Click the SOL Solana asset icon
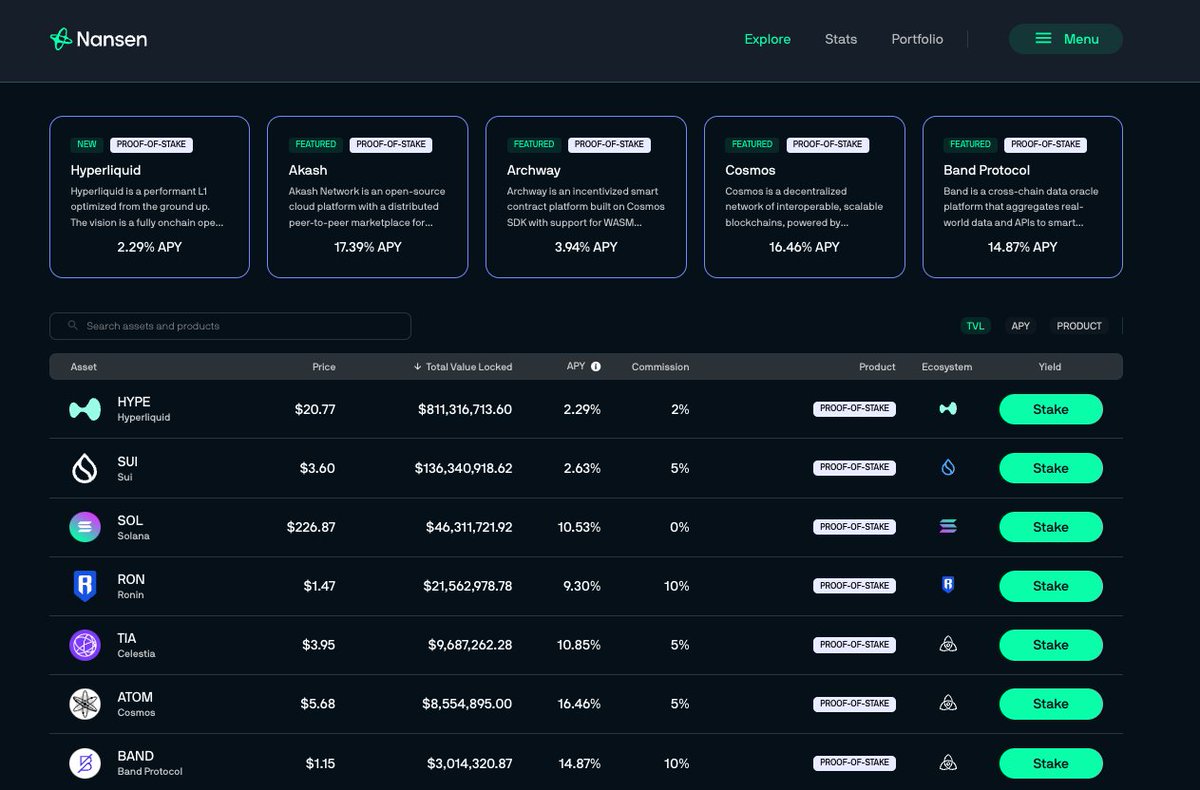 tap(84, 527)
